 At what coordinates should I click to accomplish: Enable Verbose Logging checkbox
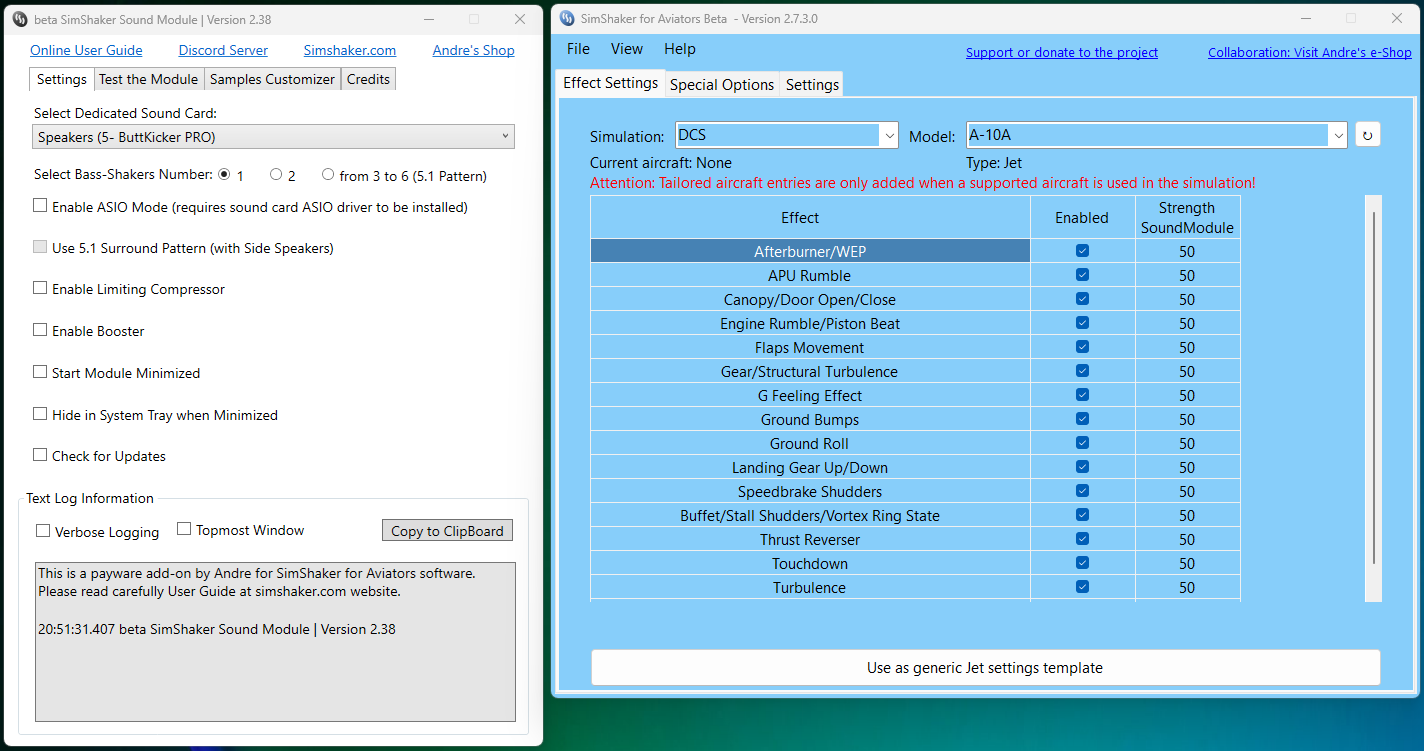43,530
